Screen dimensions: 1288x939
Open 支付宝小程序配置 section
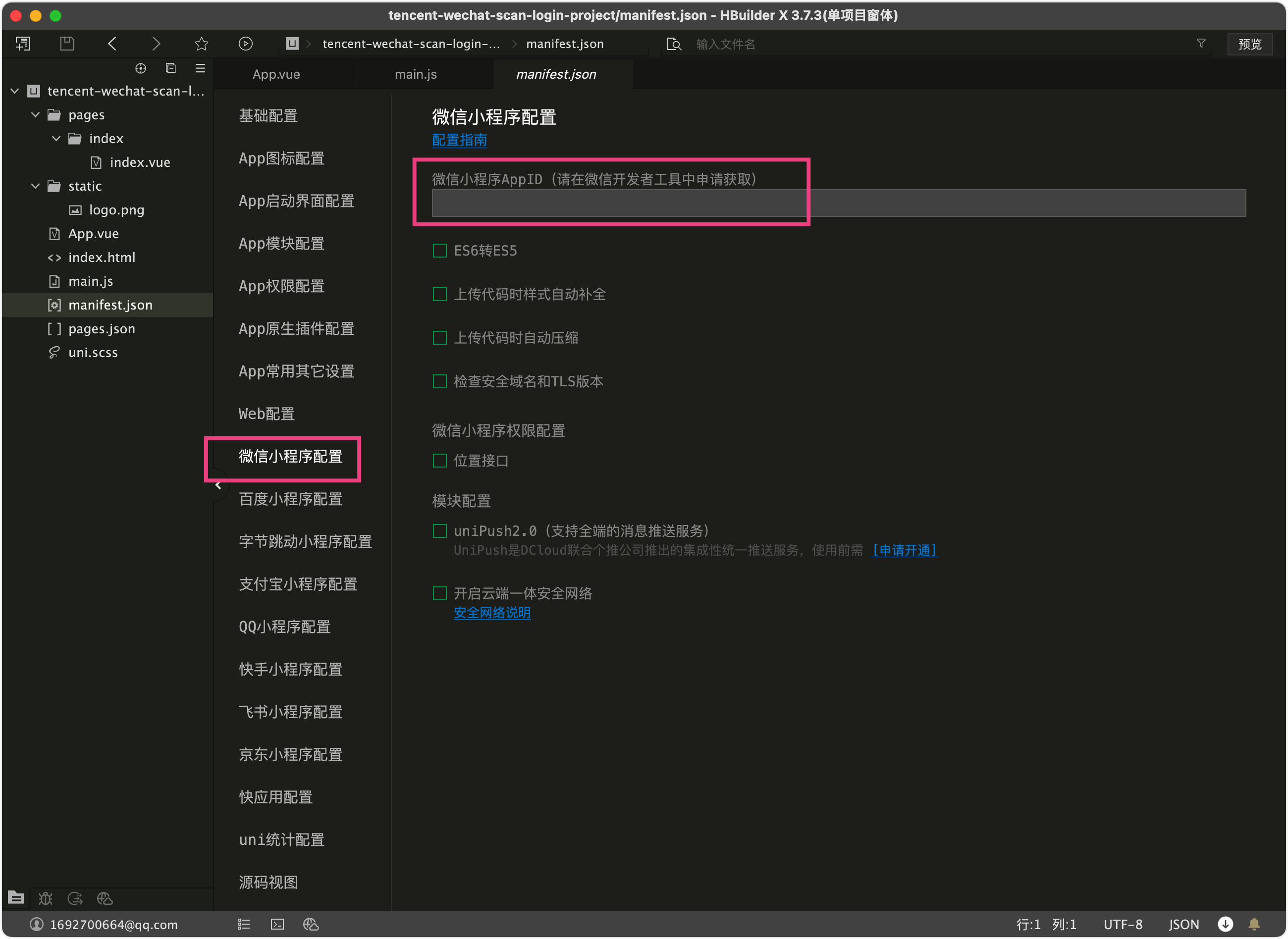coord(298,584)
